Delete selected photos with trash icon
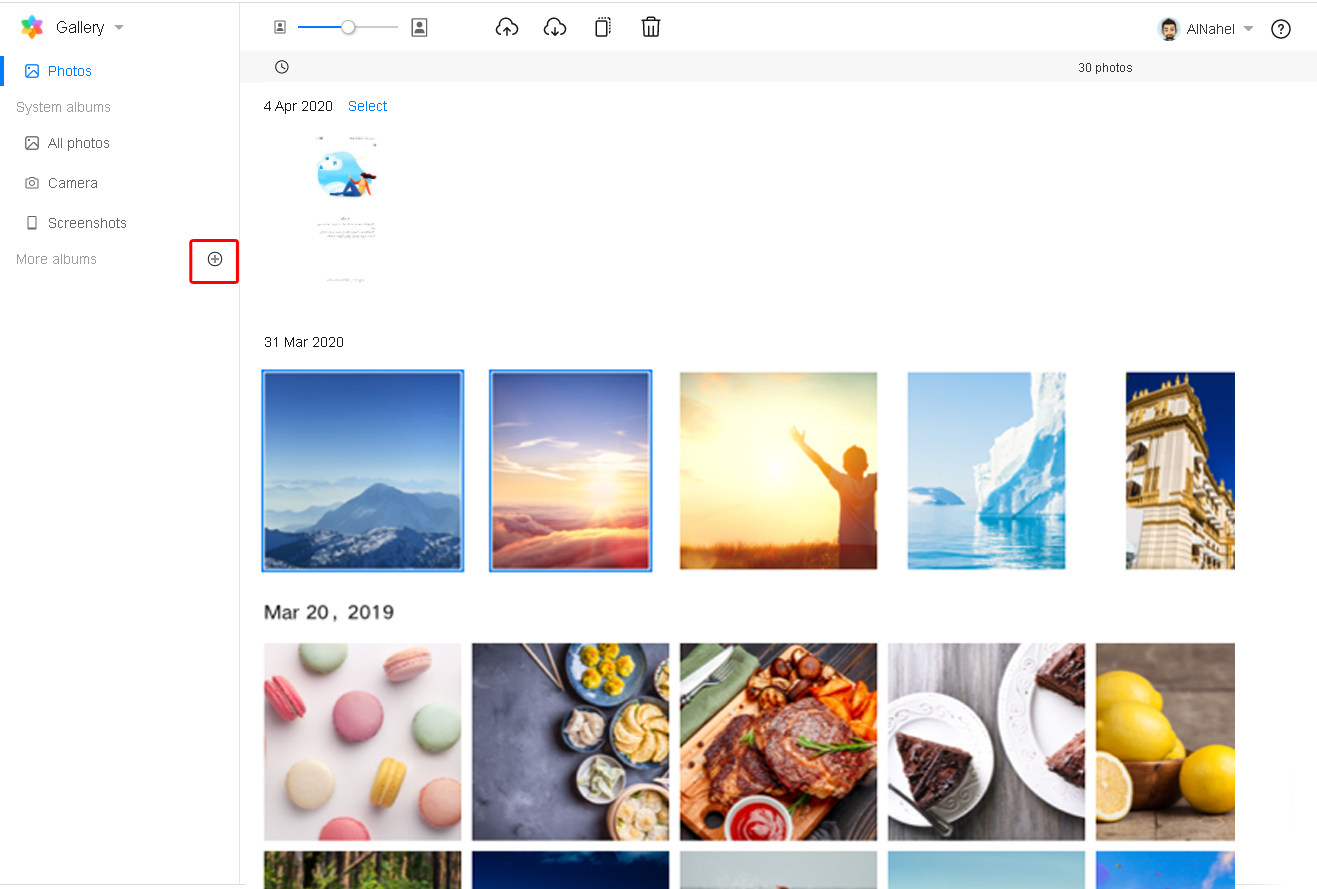This screenshot has height=889, width=1317. pyautogui.click(x=651, y=28)
